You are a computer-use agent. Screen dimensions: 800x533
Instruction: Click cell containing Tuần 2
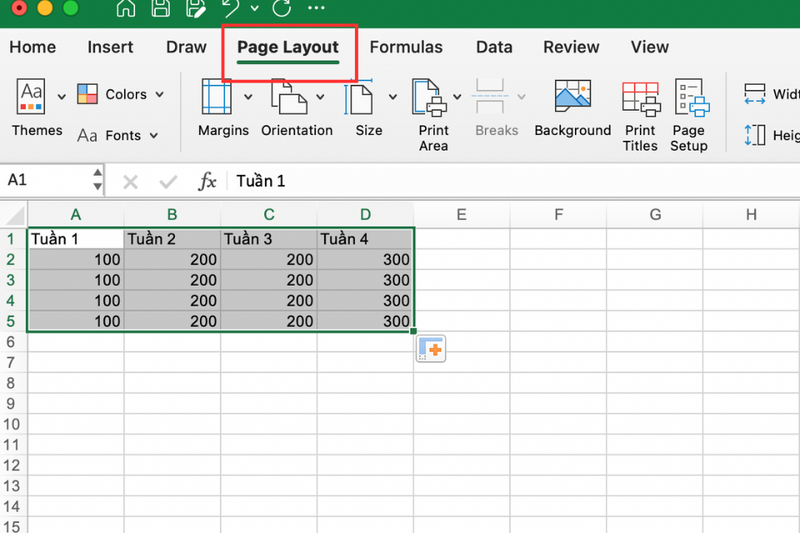pos(172,239)
